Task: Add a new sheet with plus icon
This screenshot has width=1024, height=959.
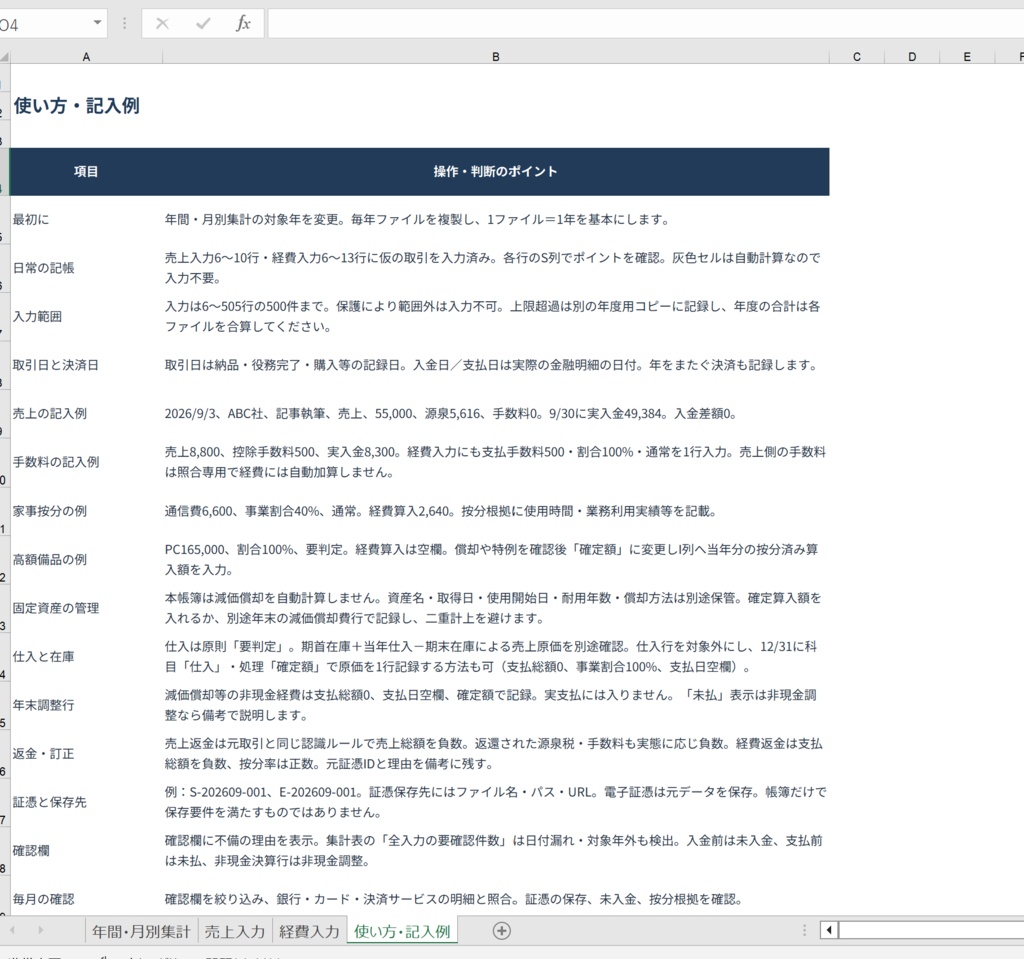Action: [502, 931]
